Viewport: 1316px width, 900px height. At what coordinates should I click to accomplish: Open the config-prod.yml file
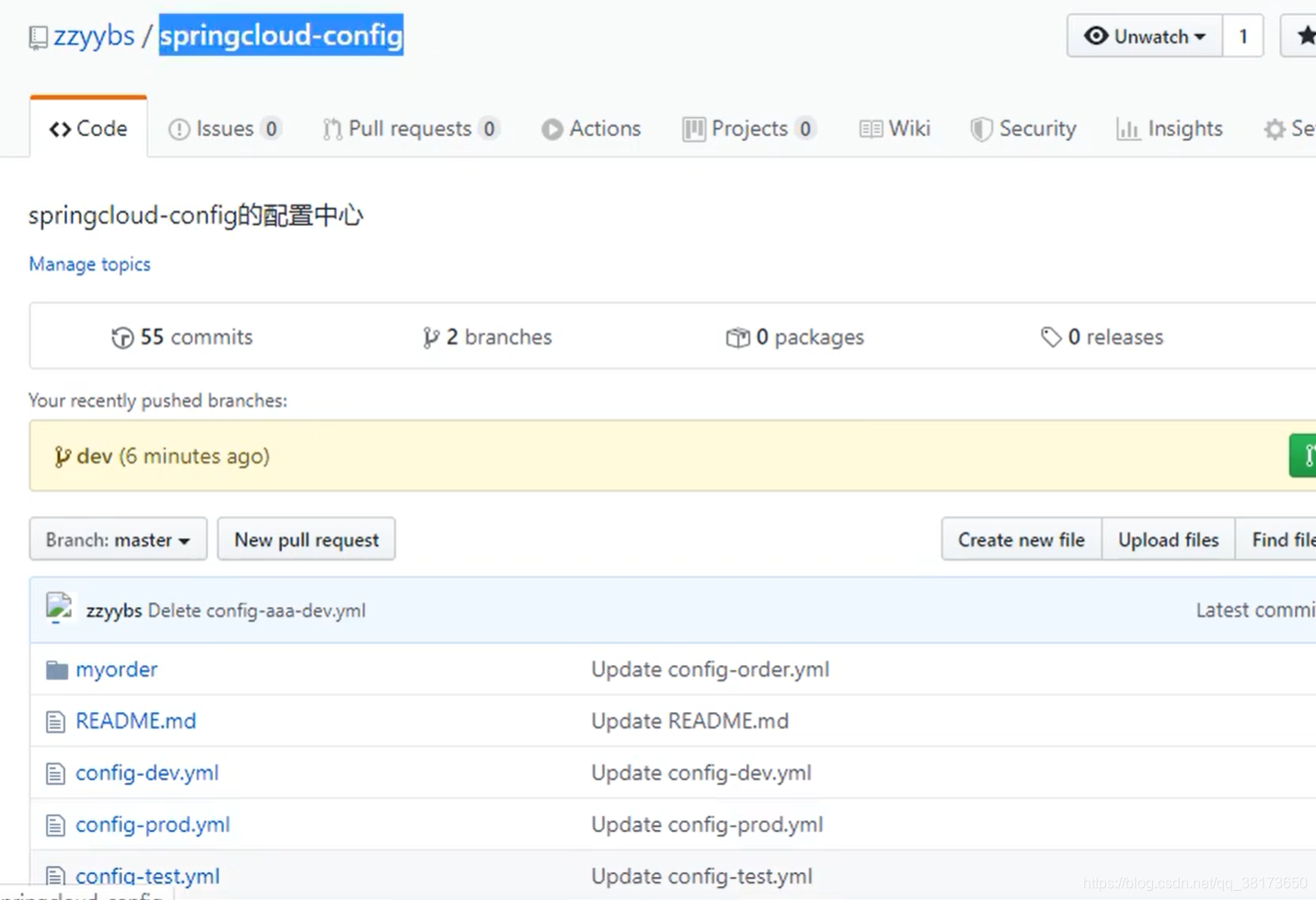click(x=153, y=824)
